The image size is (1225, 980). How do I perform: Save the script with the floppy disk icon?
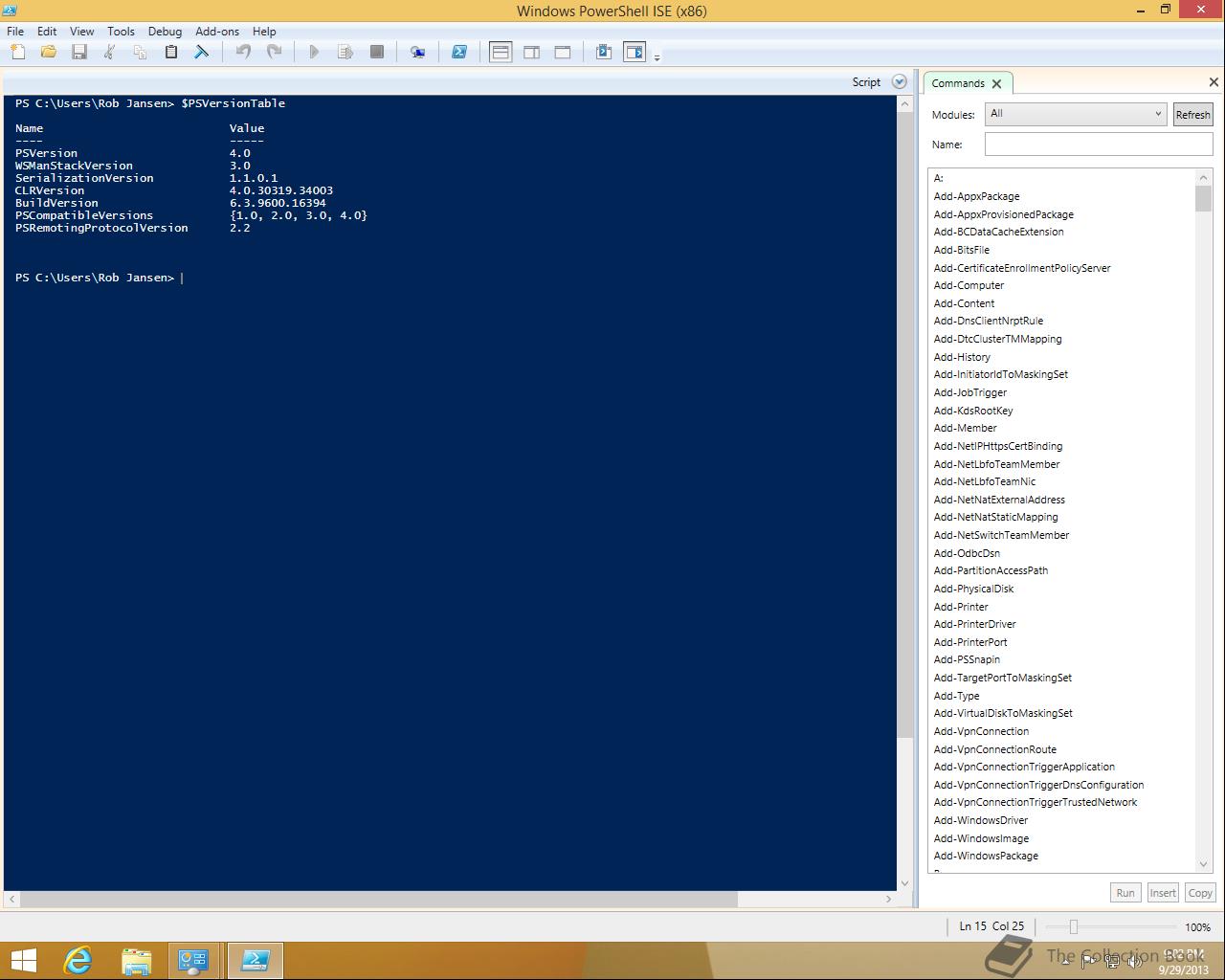click(x=79, y=52)
